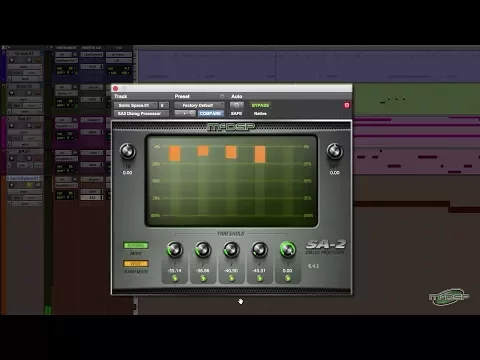Open plugin automation enable dialog icon
Screen dimensions: 480x360
[236, 105]
